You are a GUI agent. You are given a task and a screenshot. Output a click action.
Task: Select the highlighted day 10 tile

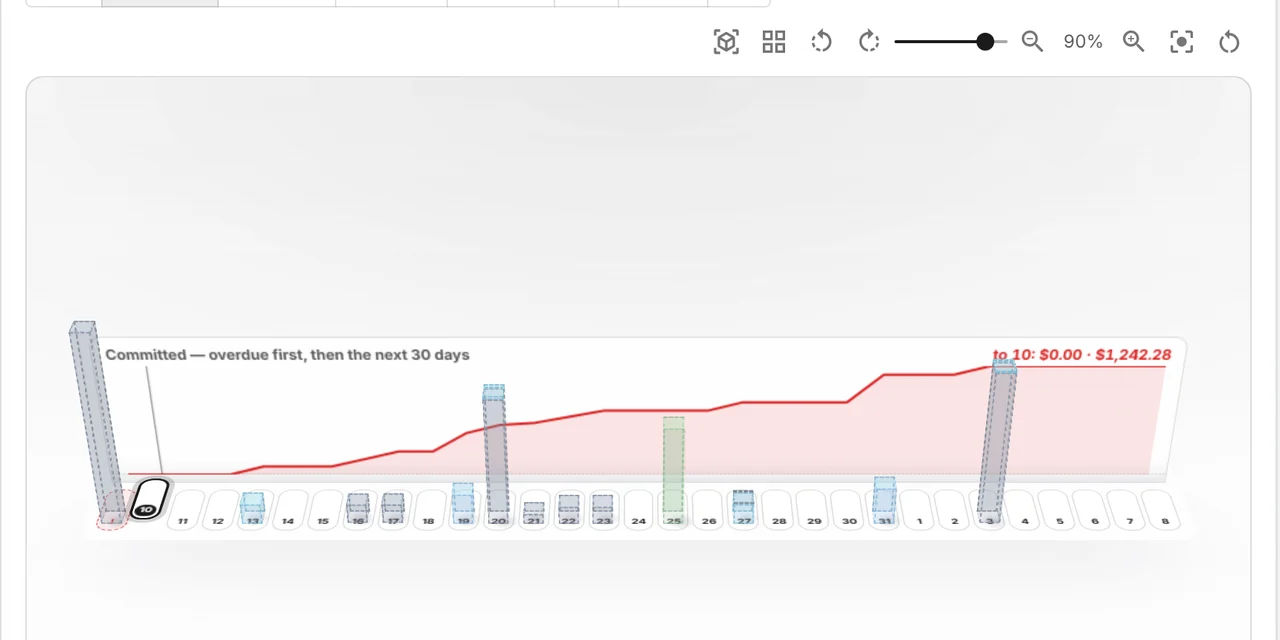149,499
